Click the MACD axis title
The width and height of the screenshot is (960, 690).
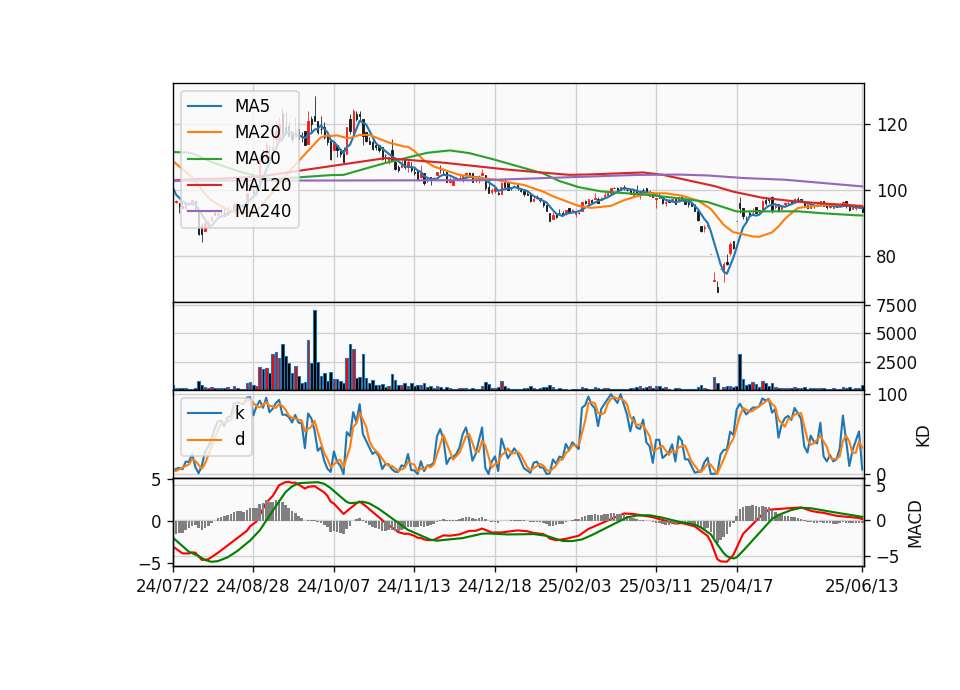coord(915,524)
